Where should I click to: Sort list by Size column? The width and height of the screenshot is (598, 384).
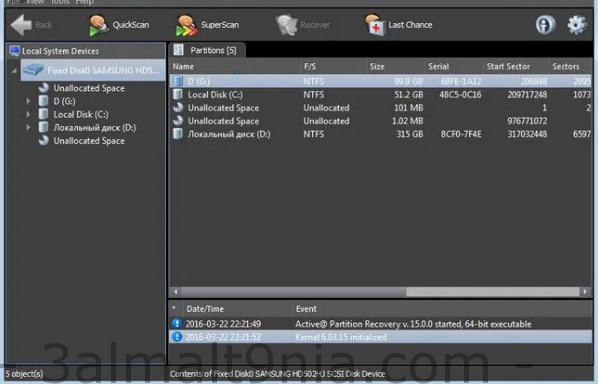395,66
